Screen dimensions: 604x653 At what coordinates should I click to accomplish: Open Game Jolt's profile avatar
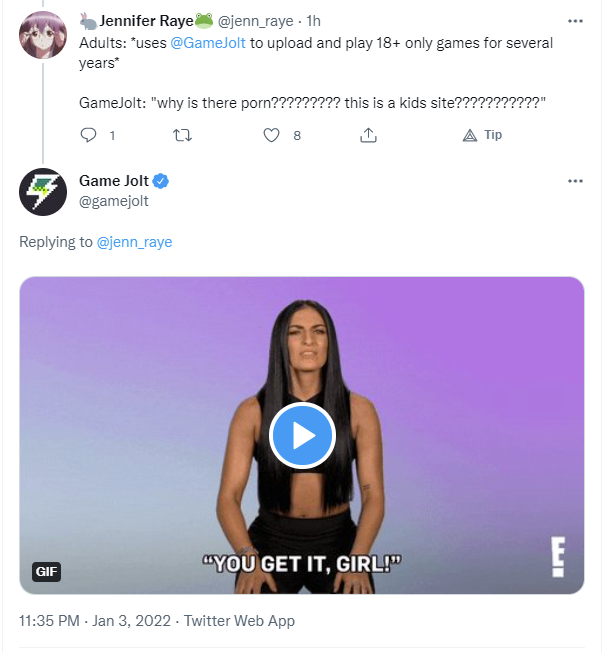43,191
